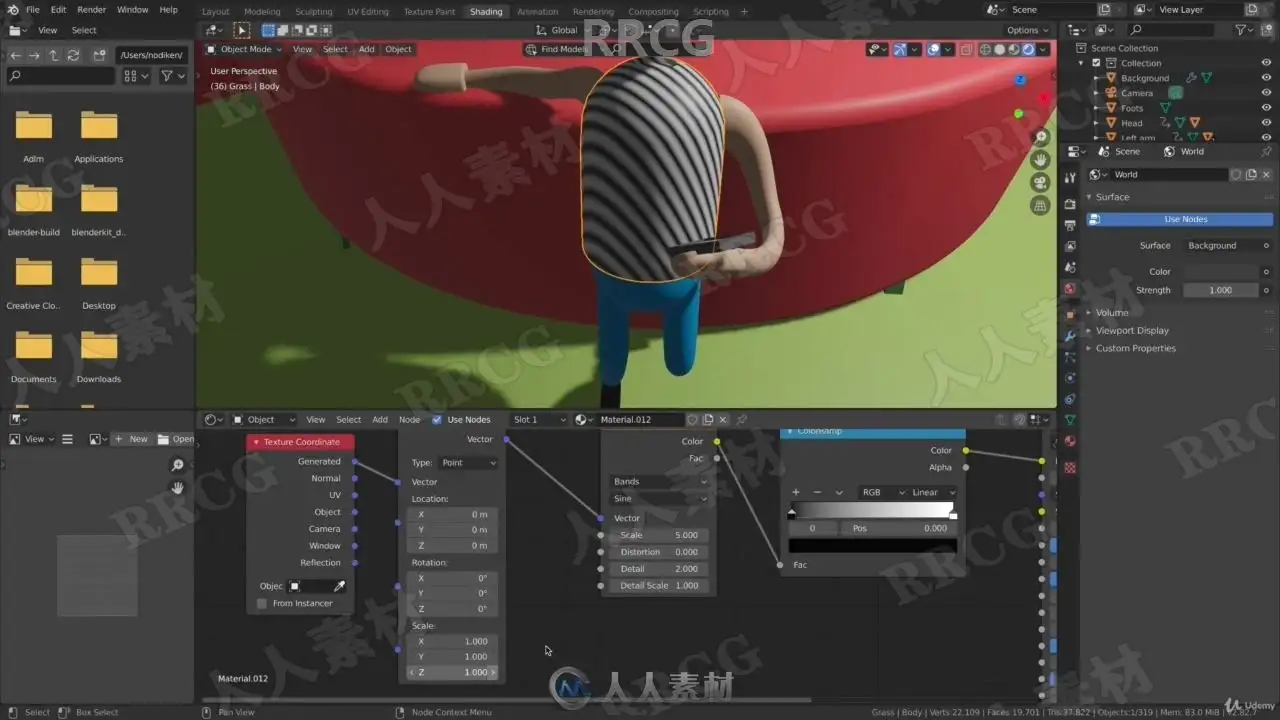Pick object with the Texture Coordinate eyedropper
This screenshot has height=720, width=1280.
[339, 586]
